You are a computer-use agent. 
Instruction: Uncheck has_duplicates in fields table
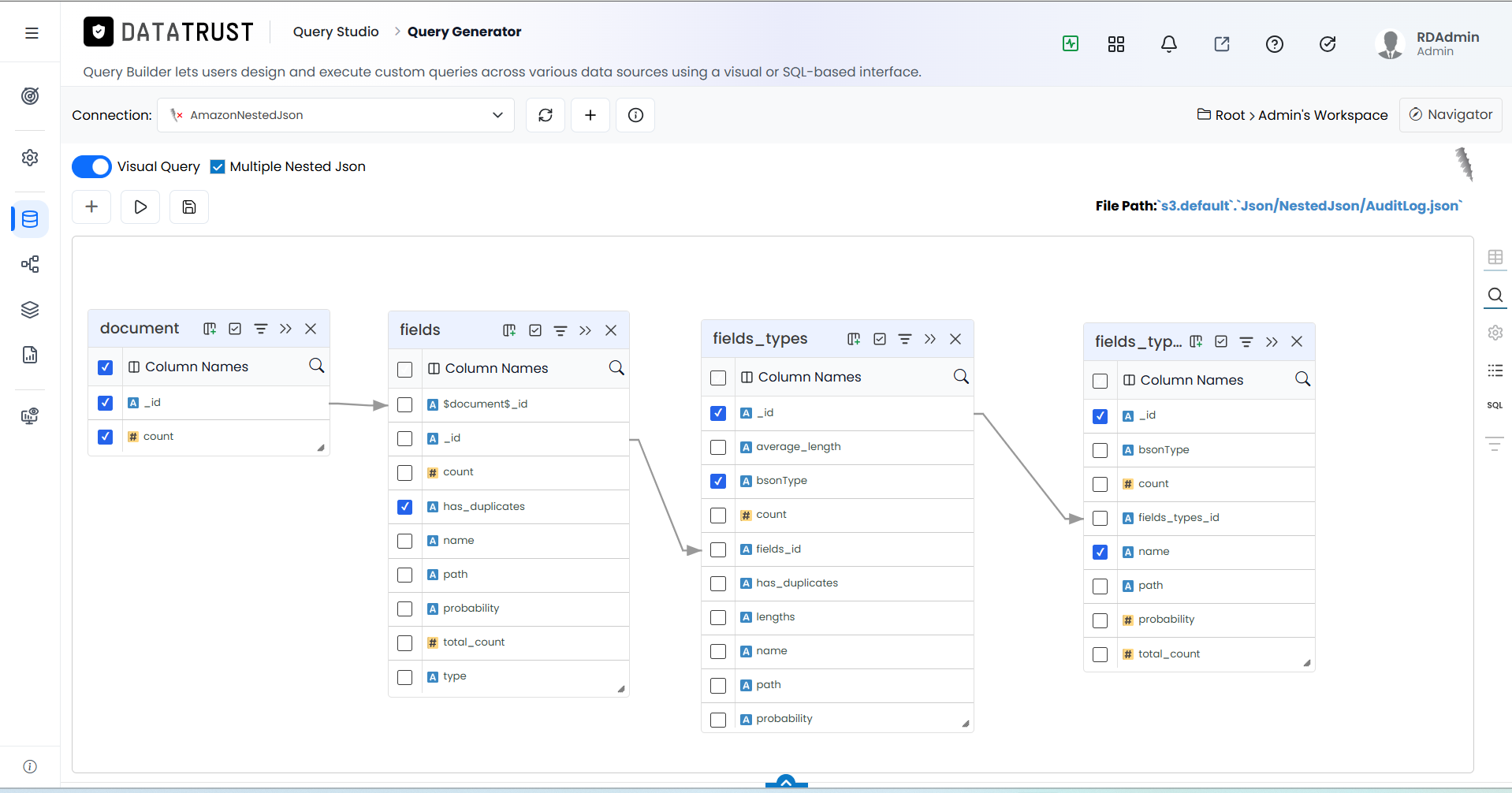(404, 507)
